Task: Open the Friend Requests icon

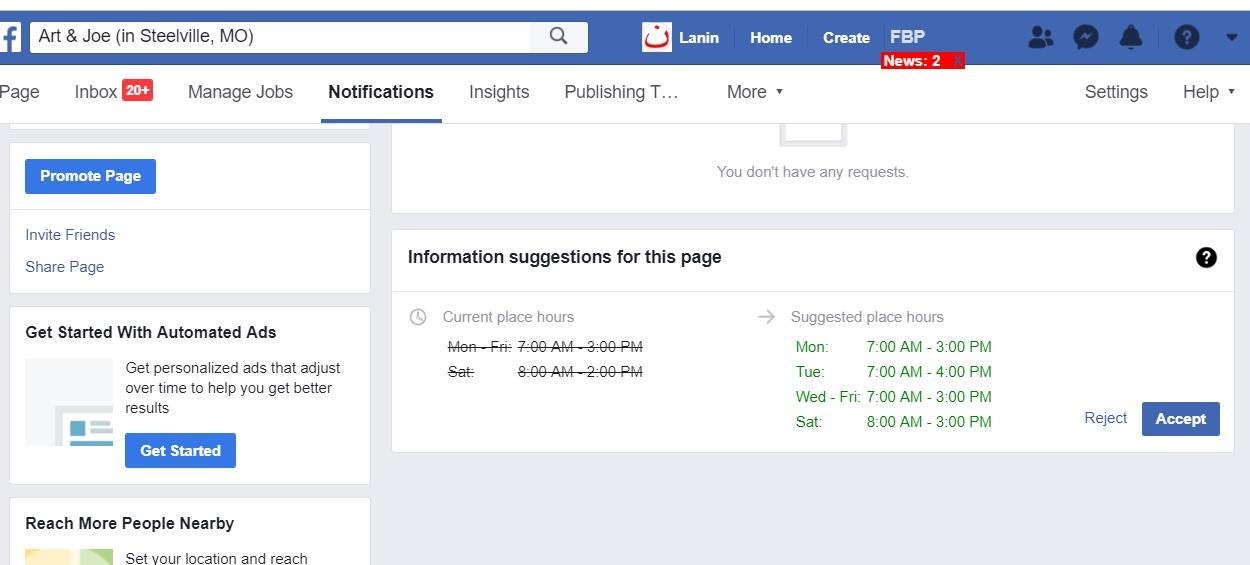Action: (x=1041, y=37)
